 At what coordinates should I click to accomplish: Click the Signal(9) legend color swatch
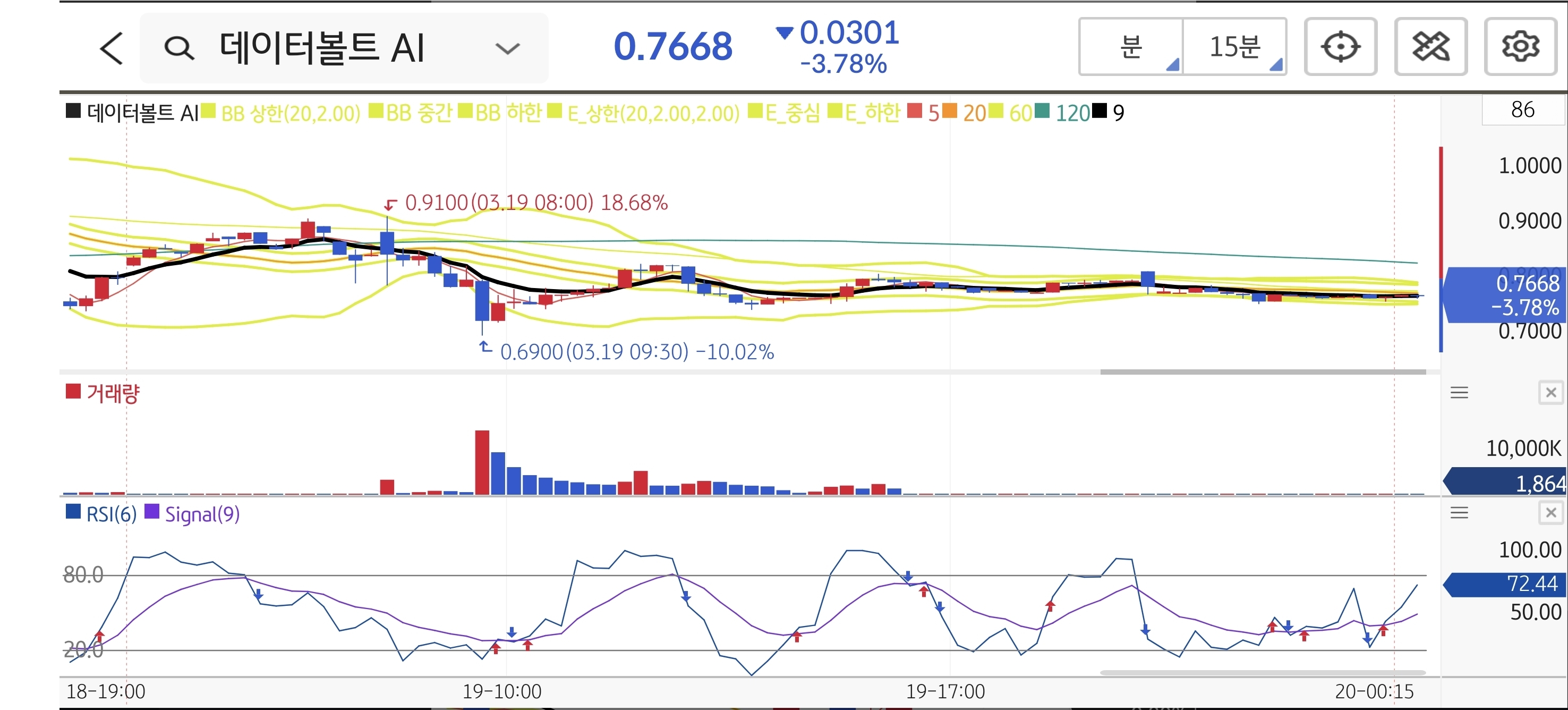click(x=151, y=512)
